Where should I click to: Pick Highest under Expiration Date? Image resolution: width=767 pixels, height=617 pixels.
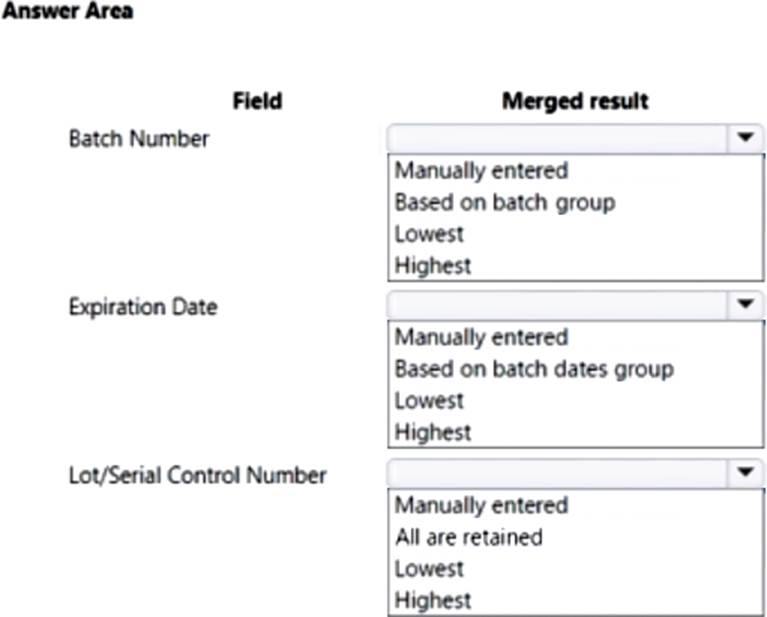[432, 432]
